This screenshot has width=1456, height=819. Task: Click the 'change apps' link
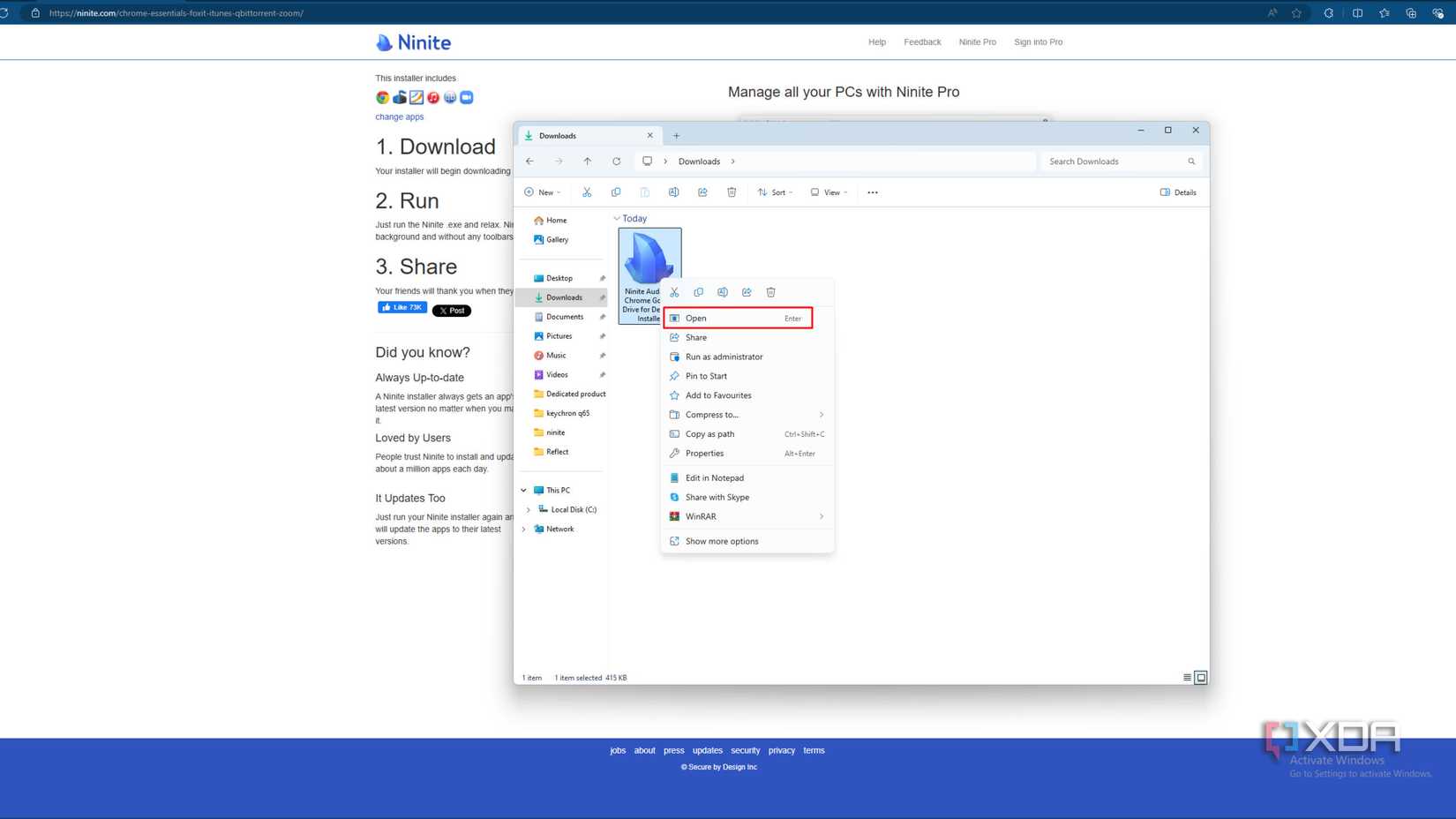point(399,116)
